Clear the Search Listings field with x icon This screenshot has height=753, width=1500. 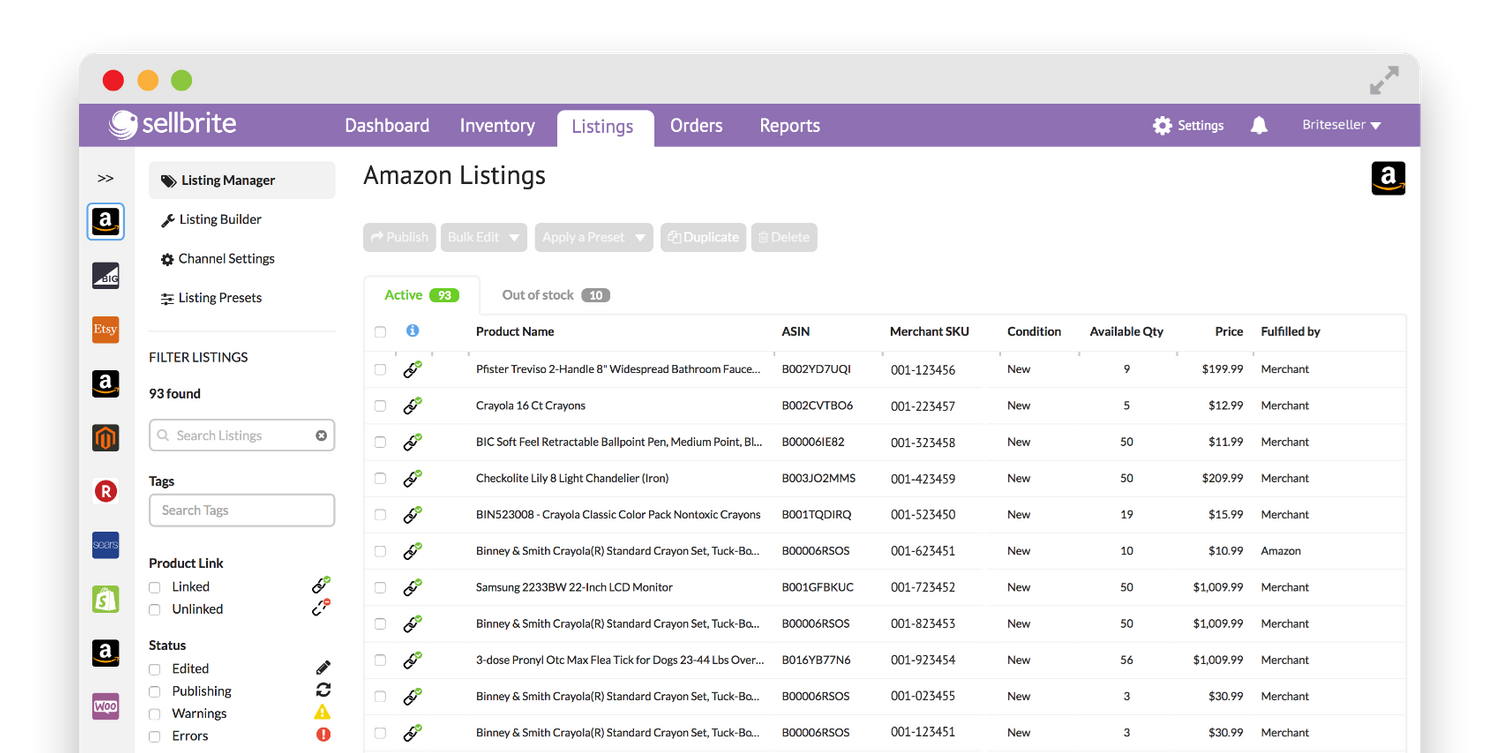coord(321,436)
